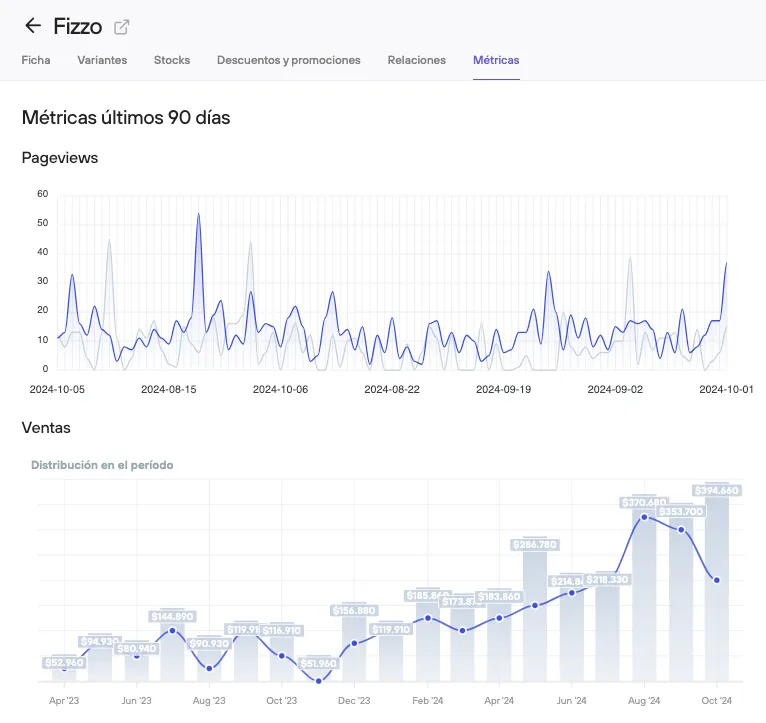
Task: Select the $144.890 label in sales chart
Action: coord(172,617)
